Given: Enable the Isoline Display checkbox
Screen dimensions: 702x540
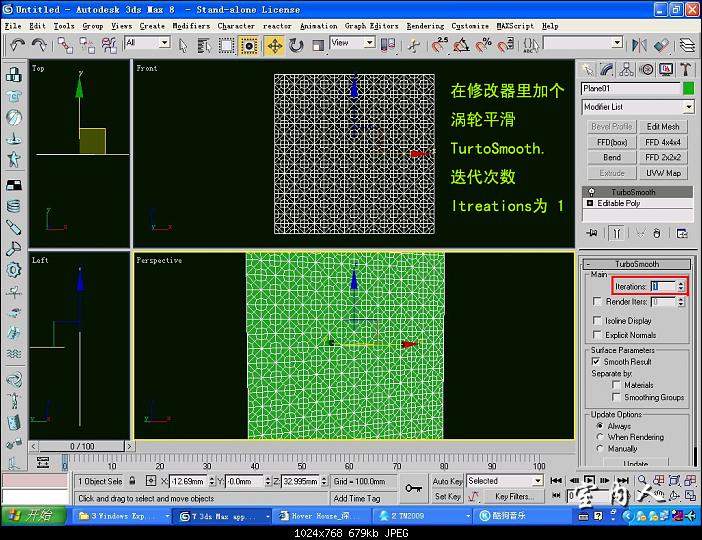Looking at the screenshot, I should tap(597, 321).
